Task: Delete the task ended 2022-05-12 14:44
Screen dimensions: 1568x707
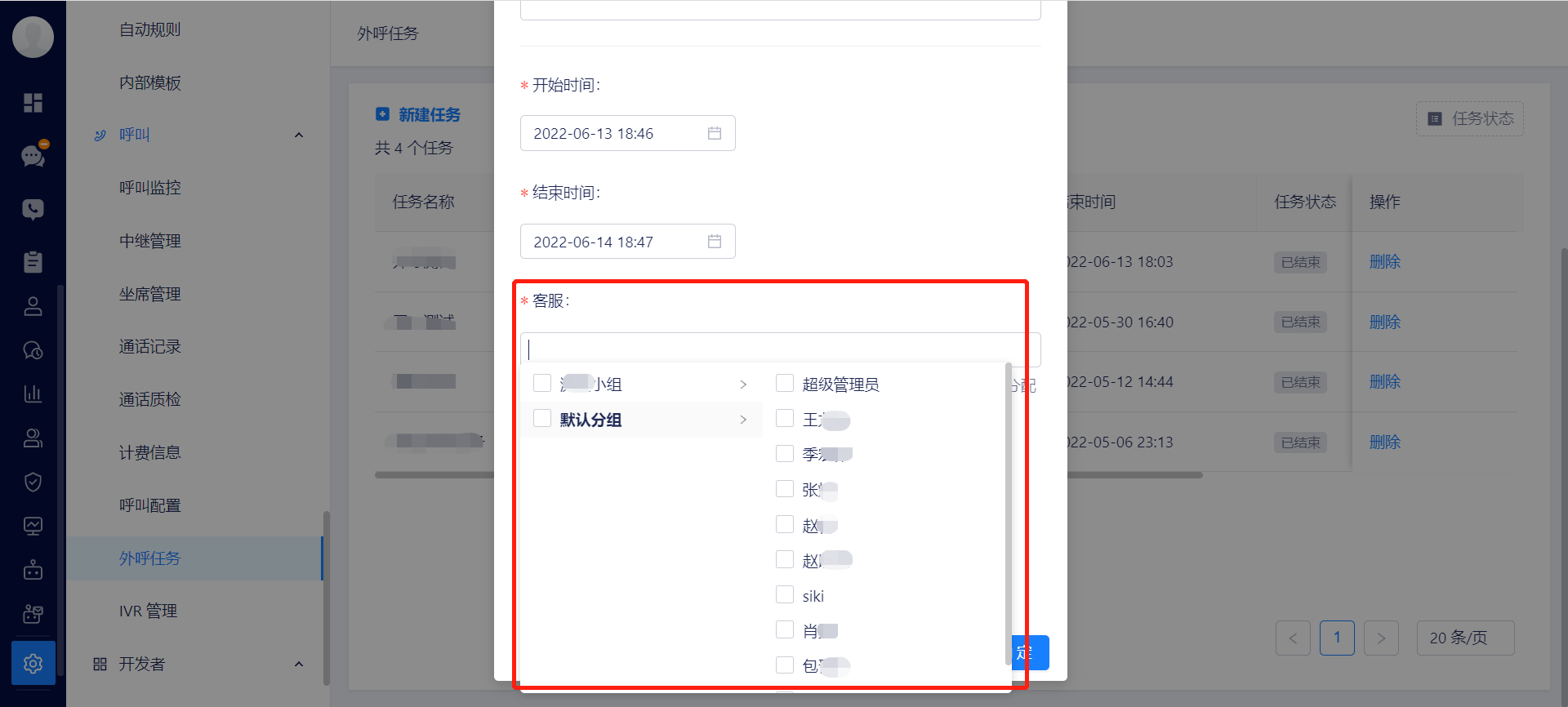Action: point(1384,381)
